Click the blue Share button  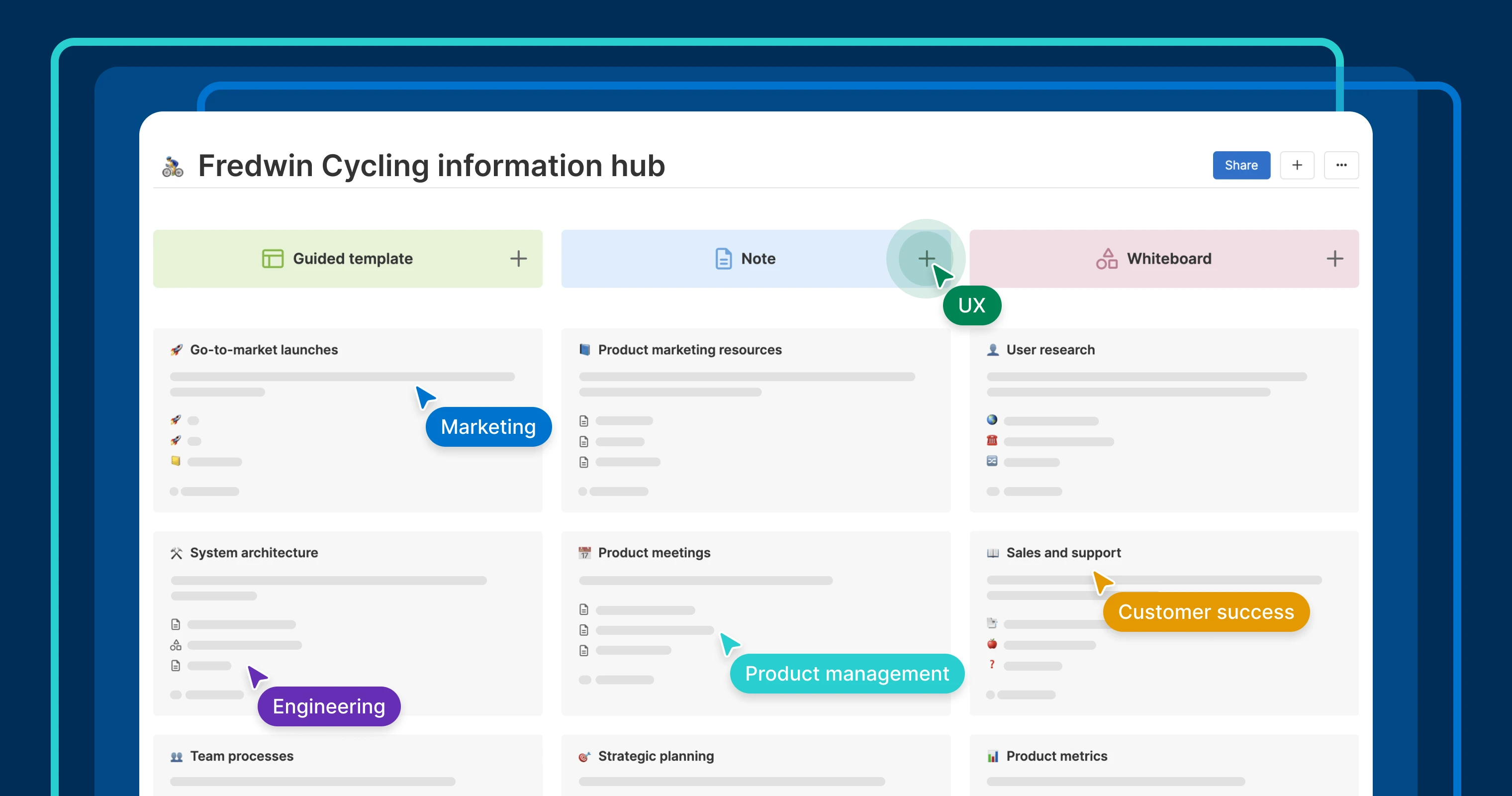1241,165
